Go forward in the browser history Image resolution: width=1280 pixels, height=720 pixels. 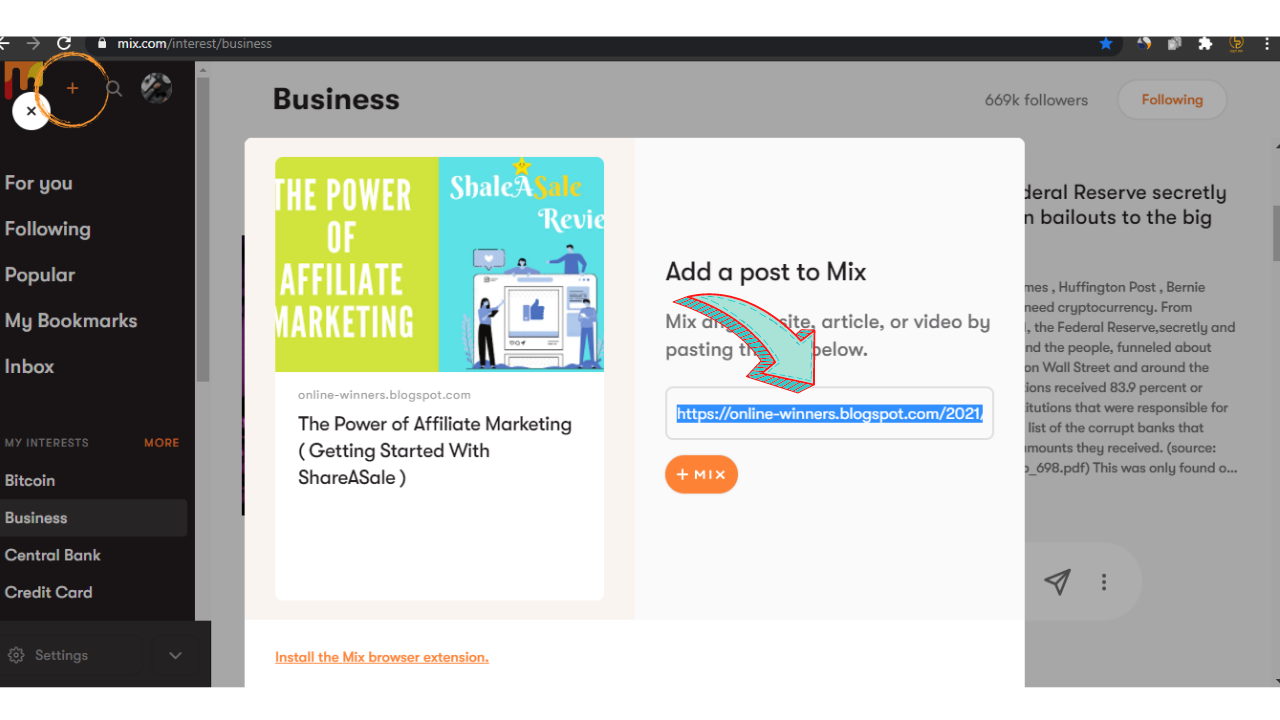(x=33, y=43)
